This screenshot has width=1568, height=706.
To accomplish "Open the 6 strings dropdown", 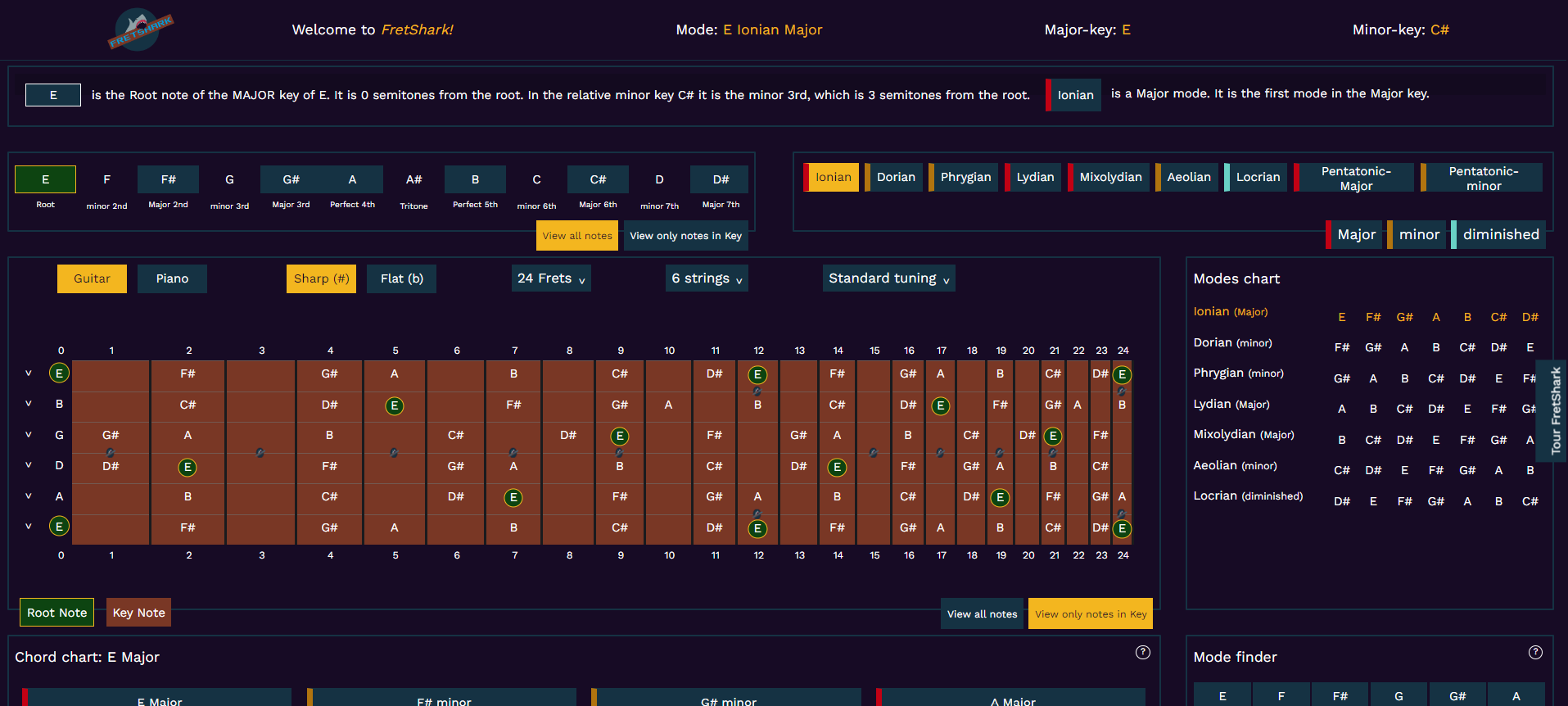I will pyautogui.click(x=707, y=278).
